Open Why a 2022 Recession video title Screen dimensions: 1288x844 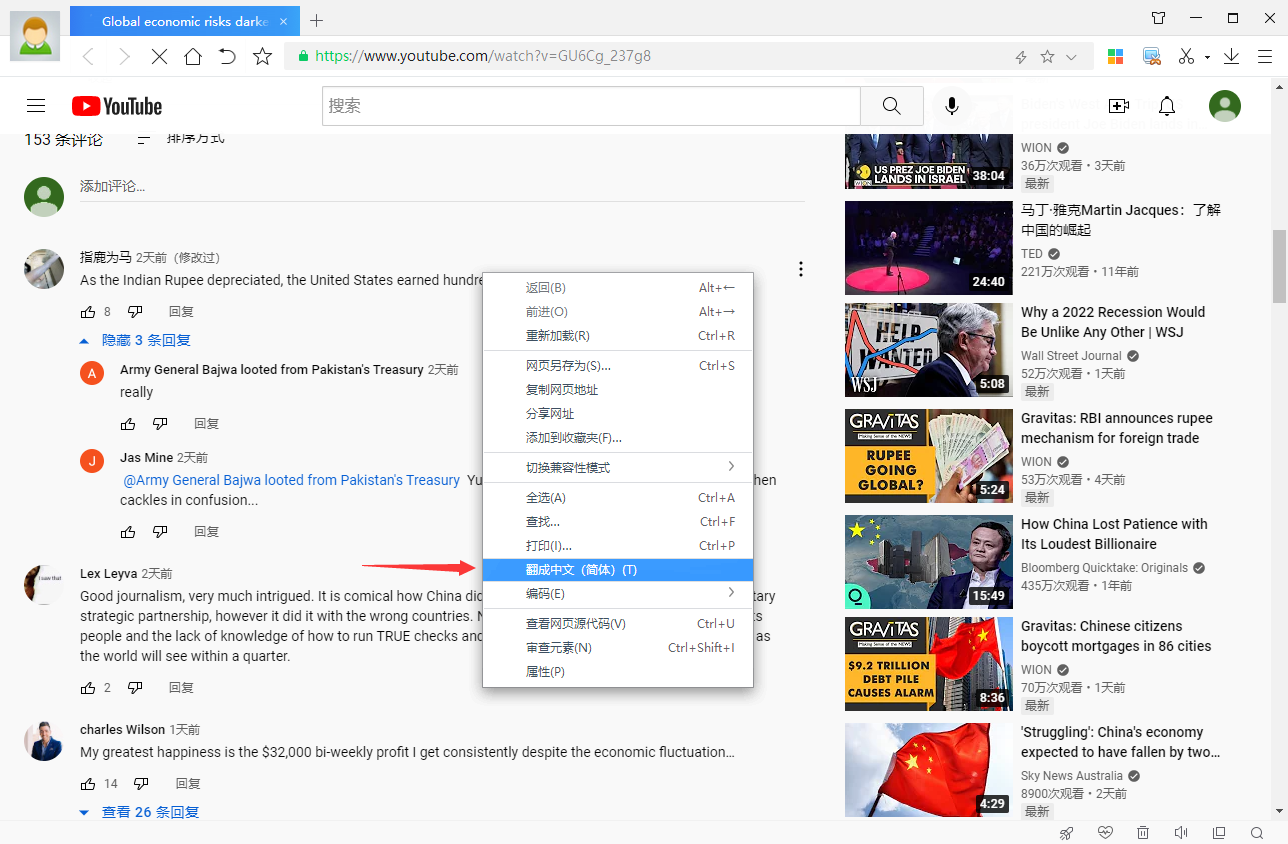(1113, 322)
